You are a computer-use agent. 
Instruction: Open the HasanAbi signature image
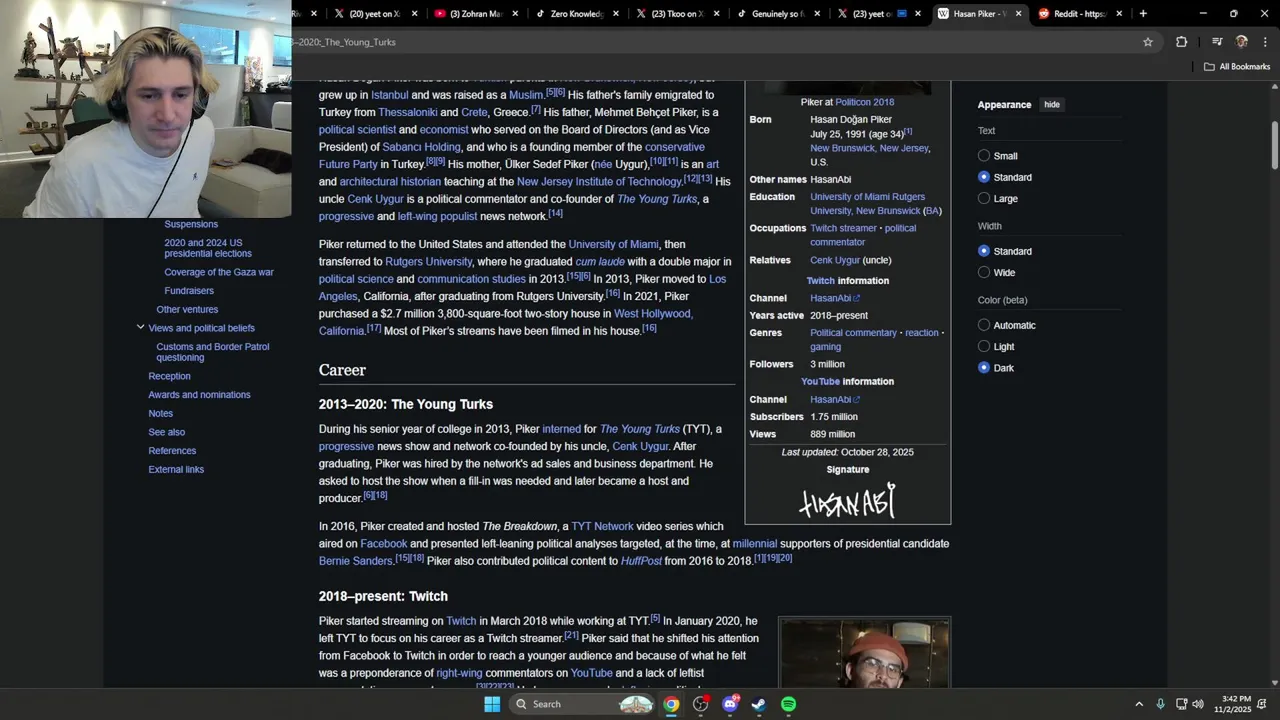pos(848,501)
